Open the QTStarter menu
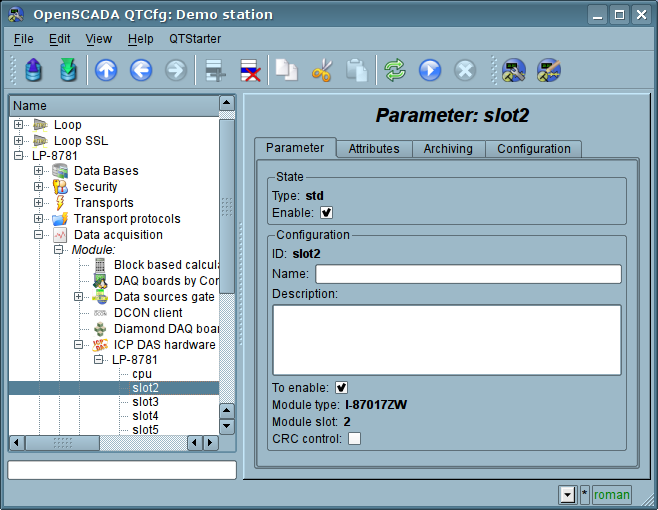Viewport: 658px width, 510px height. 195,38
